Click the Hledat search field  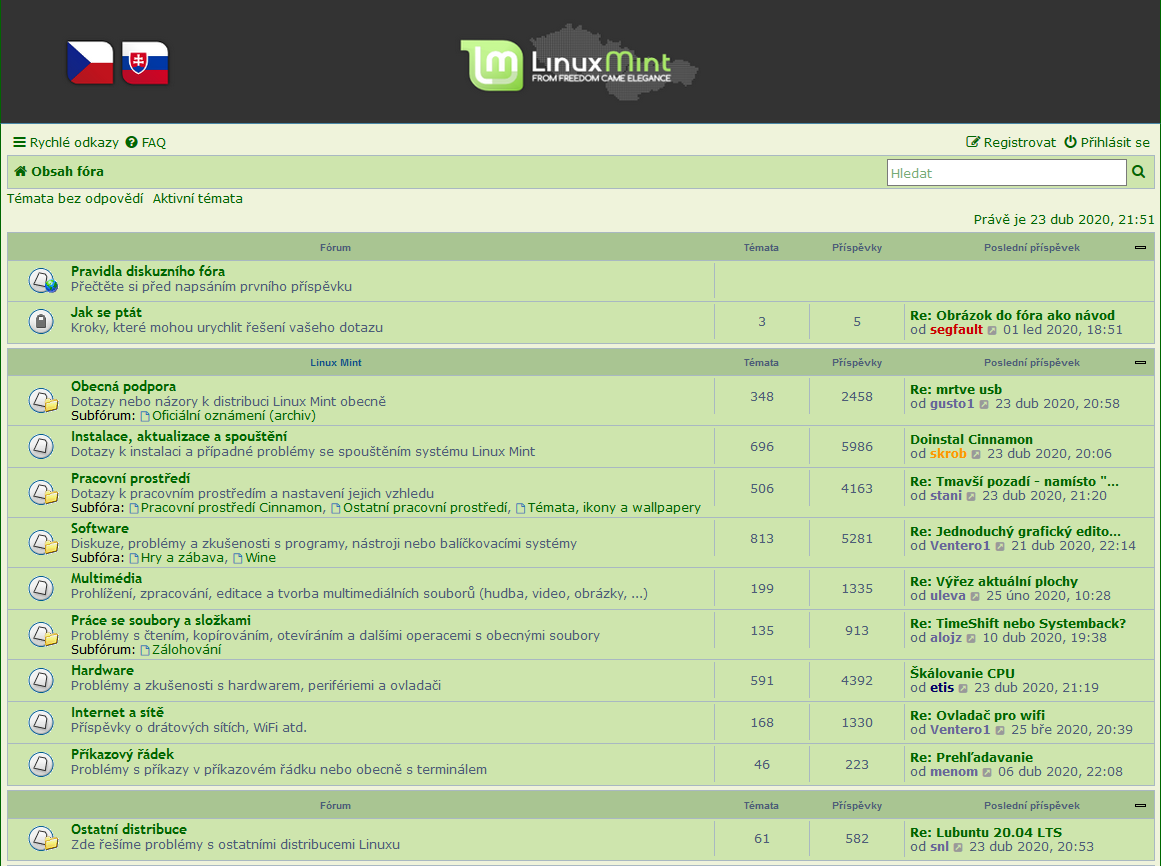click(1006, 173)
